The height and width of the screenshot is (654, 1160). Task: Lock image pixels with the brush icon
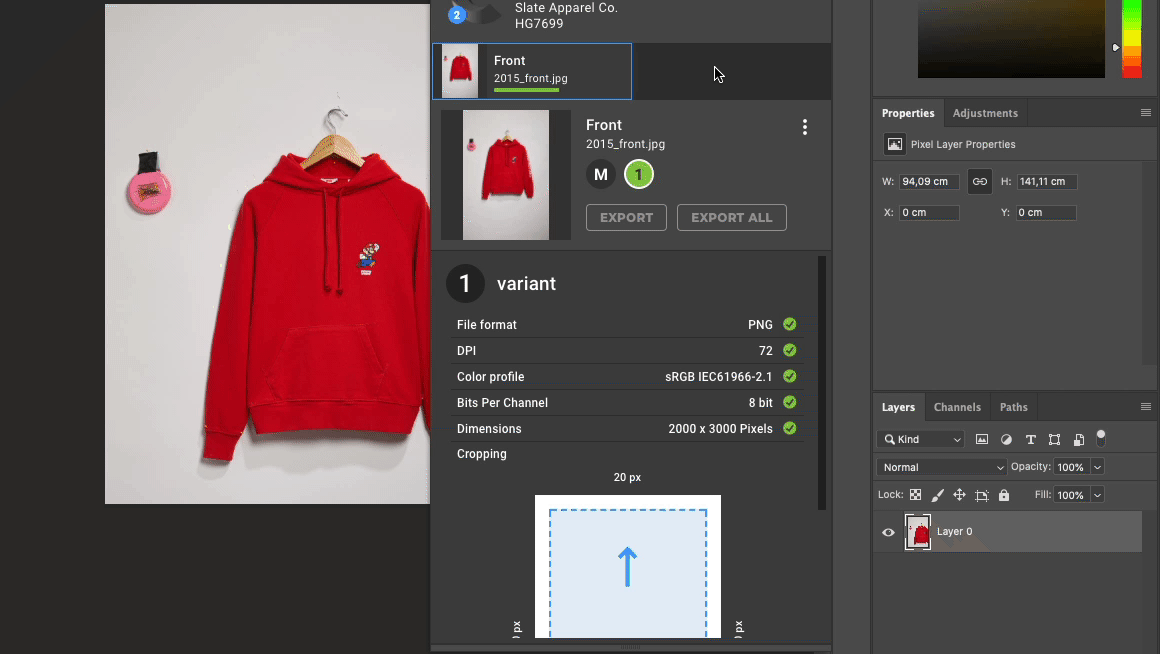937,495
